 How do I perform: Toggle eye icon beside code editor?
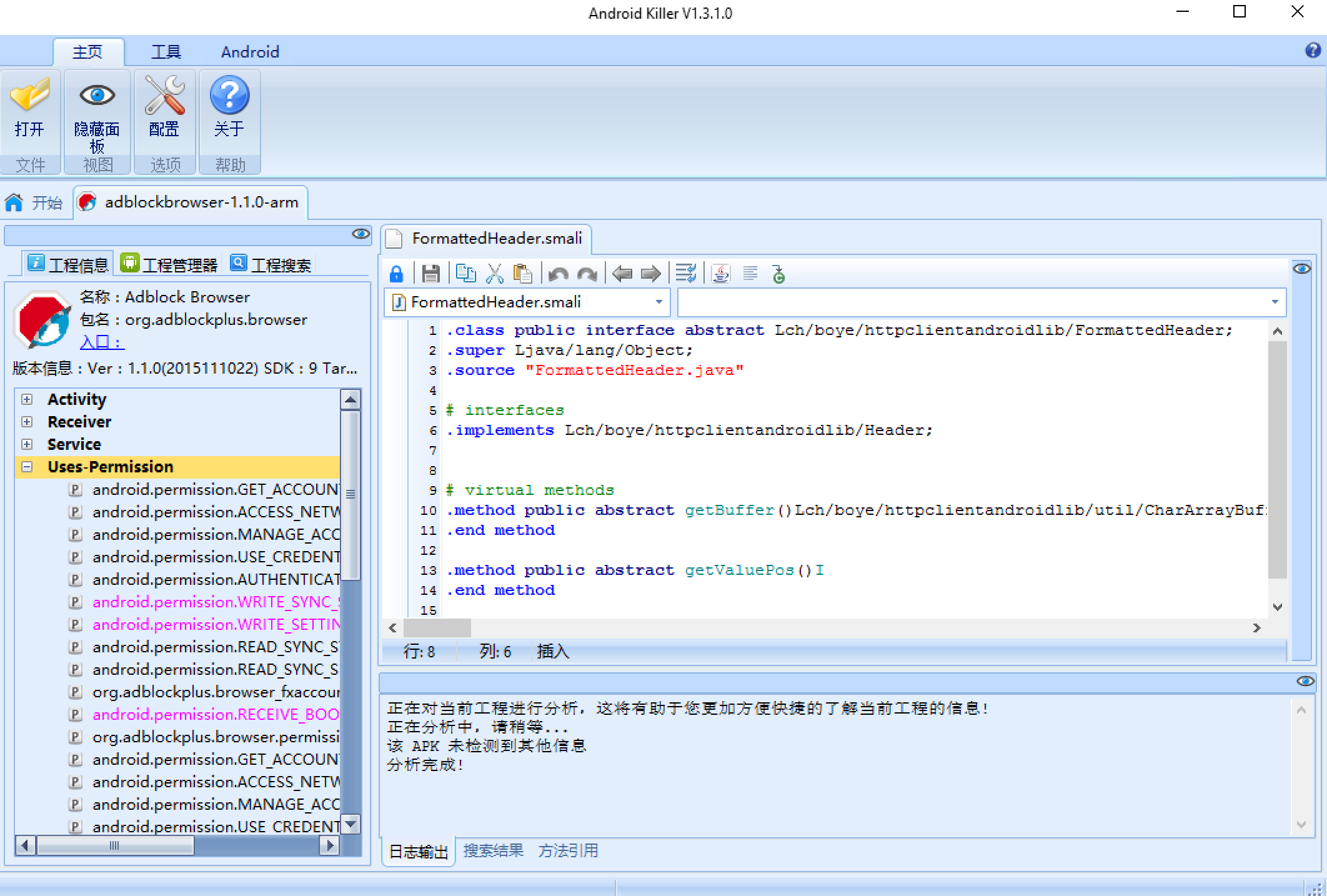point(1301,269)
